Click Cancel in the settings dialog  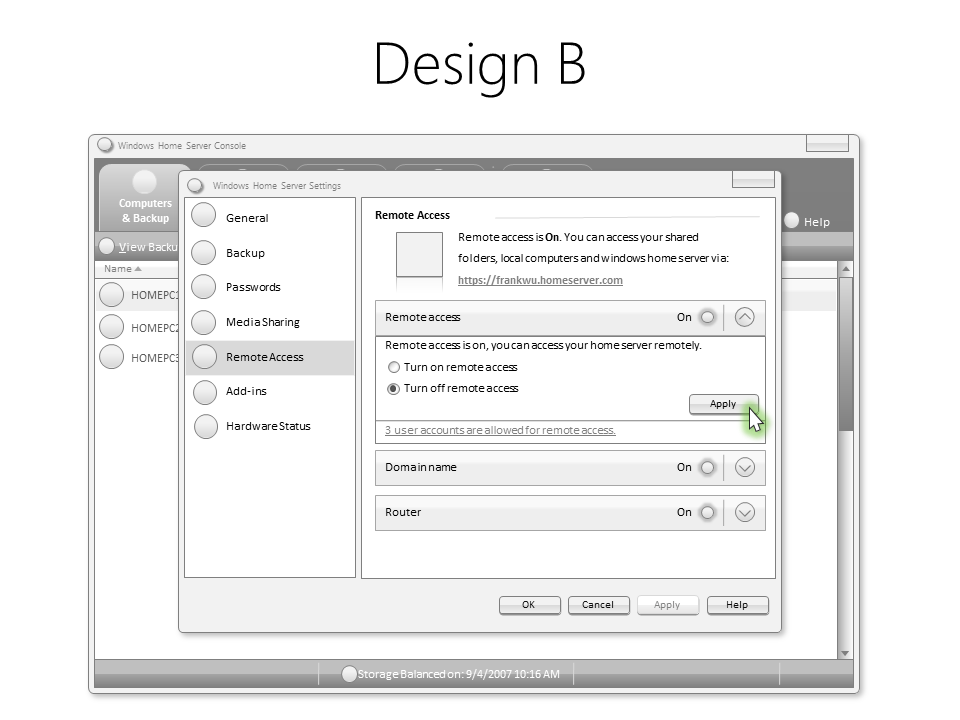click(598, 605)
